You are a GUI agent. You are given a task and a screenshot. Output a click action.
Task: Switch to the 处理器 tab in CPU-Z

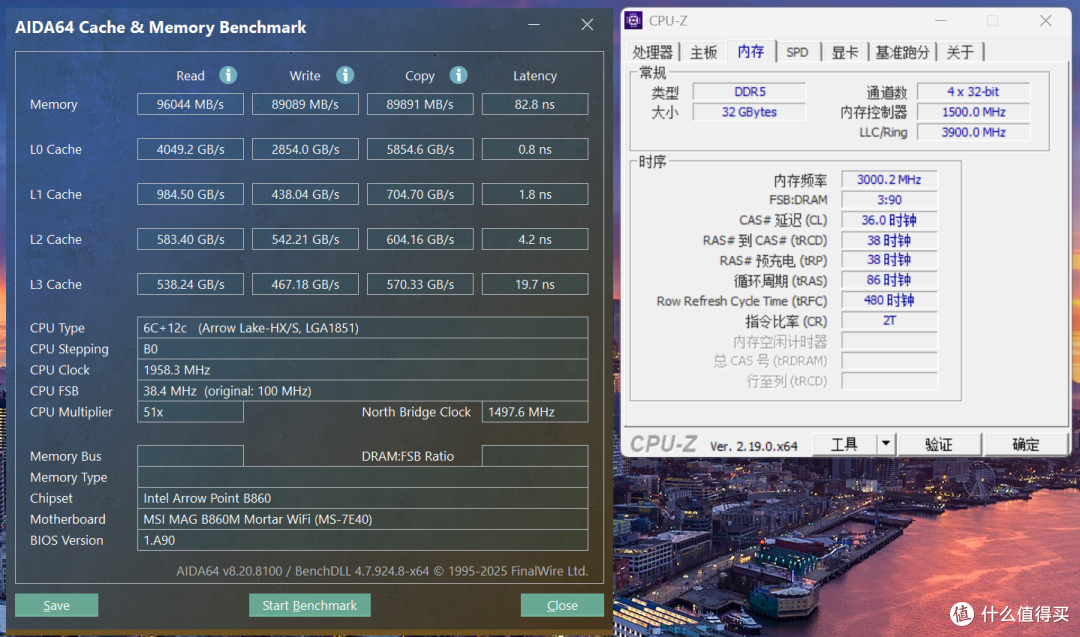pyautogui.click(x=652, y=52)
